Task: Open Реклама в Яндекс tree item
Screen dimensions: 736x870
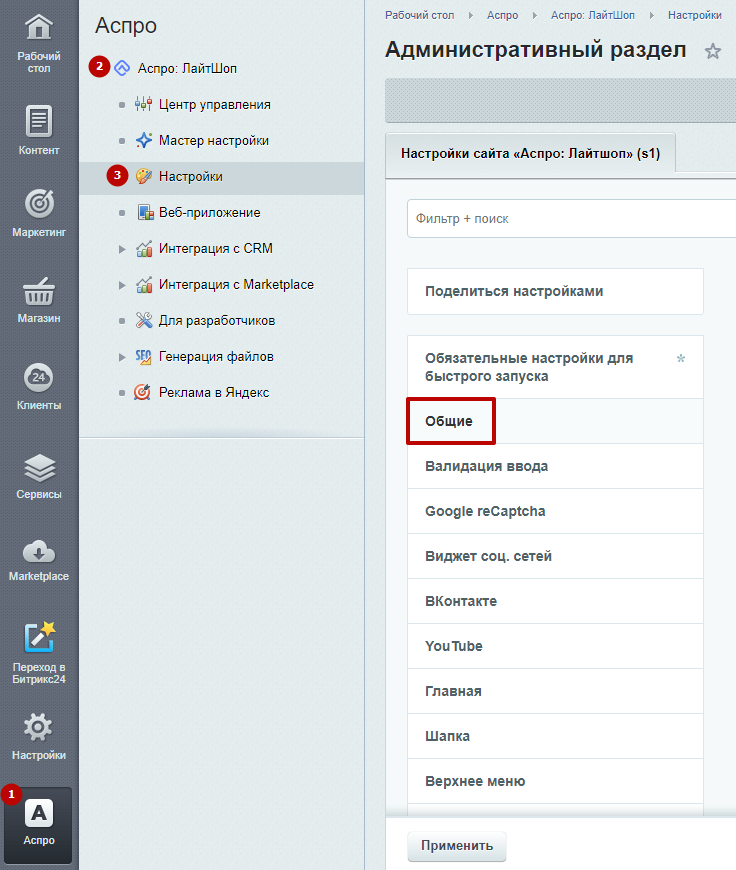Action: pos(214,392)
